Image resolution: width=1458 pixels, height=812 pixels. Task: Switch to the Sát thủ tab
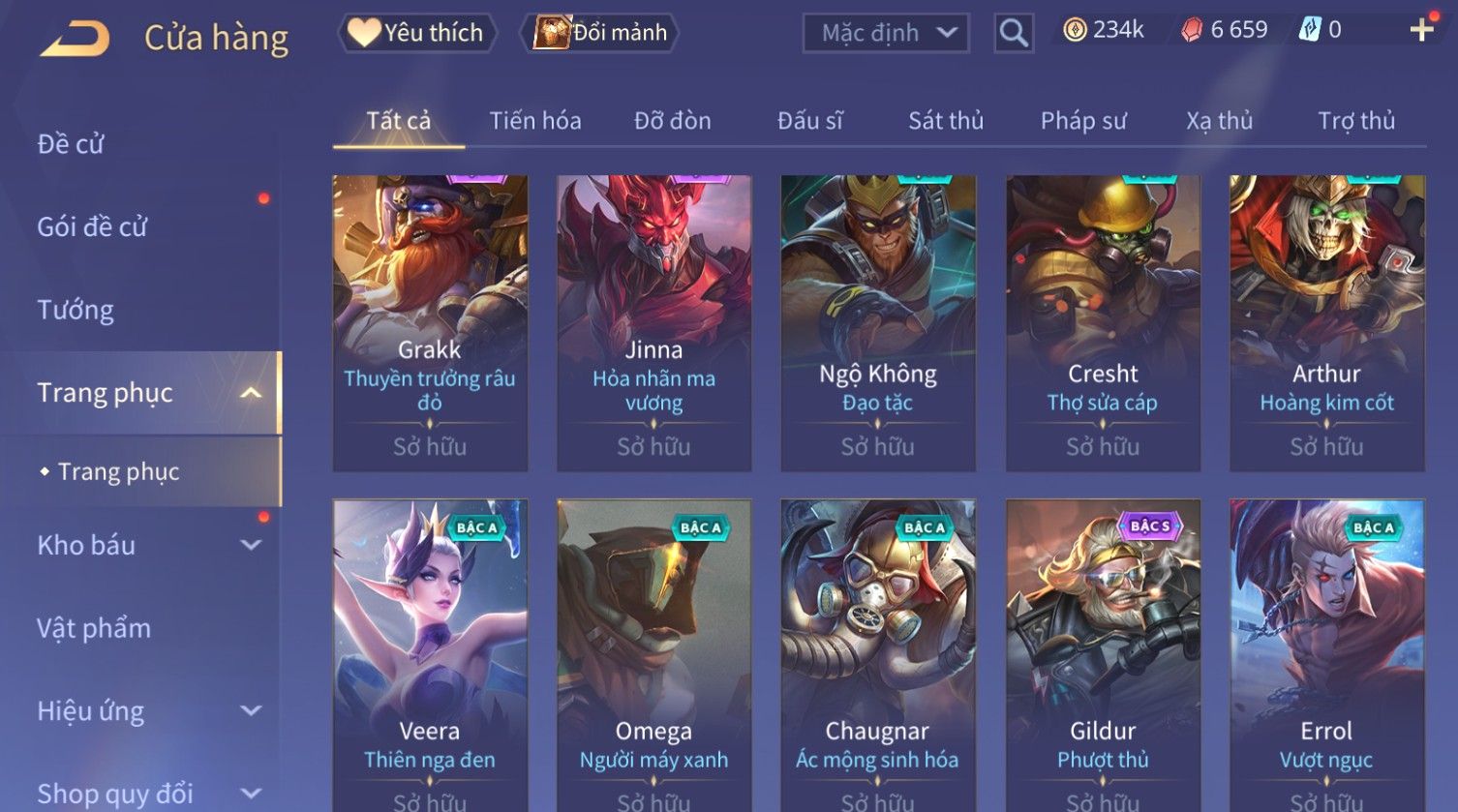(x=946, y=121)
